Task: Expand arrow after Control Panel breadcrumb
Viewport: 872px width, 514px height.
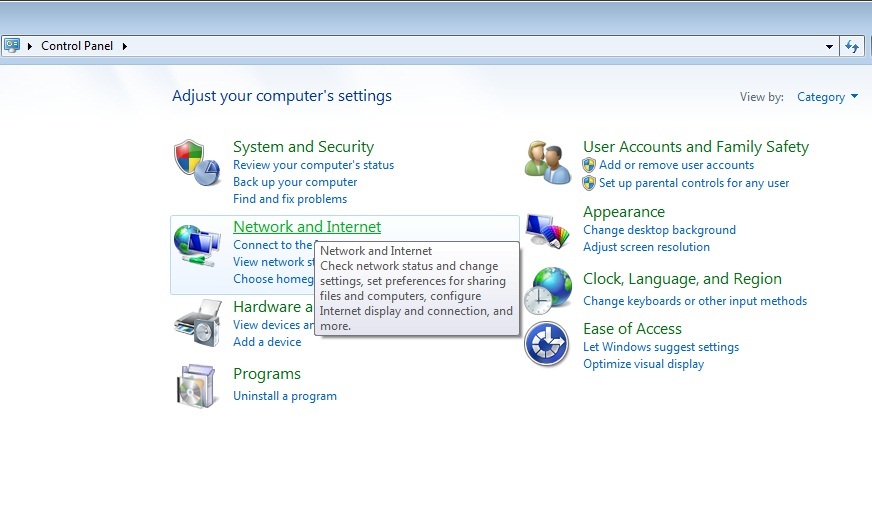Action: [x=125, y=46]
